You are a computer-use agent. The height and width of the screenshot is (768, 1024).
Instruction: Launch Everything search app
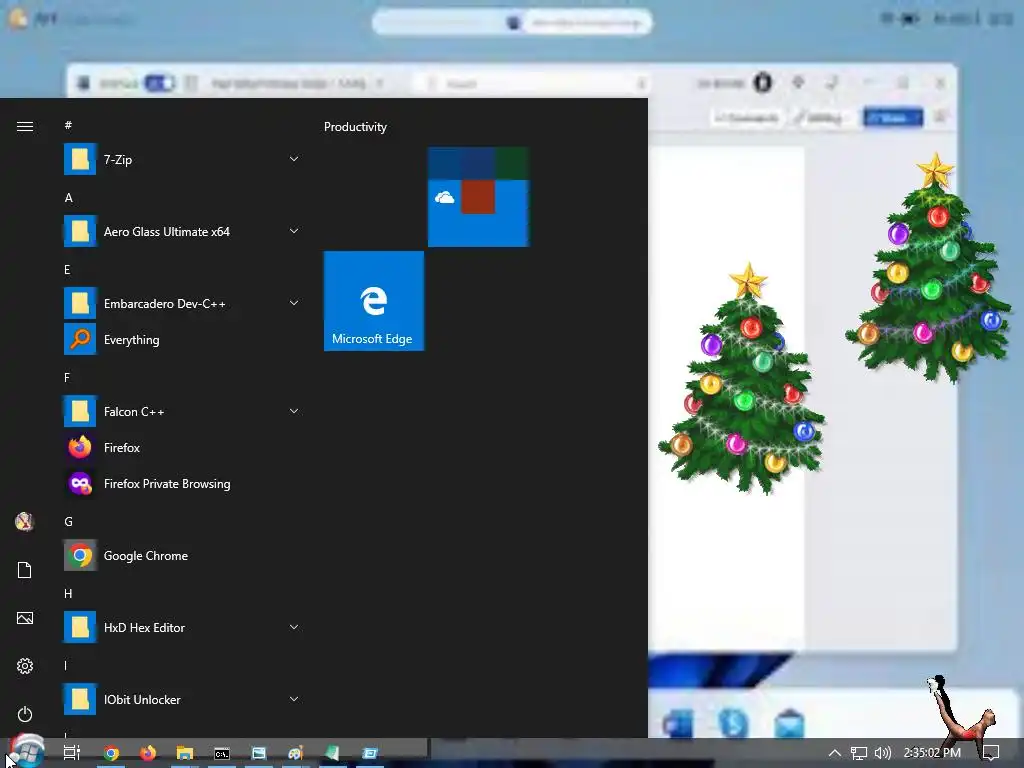[x=182, y=340]
